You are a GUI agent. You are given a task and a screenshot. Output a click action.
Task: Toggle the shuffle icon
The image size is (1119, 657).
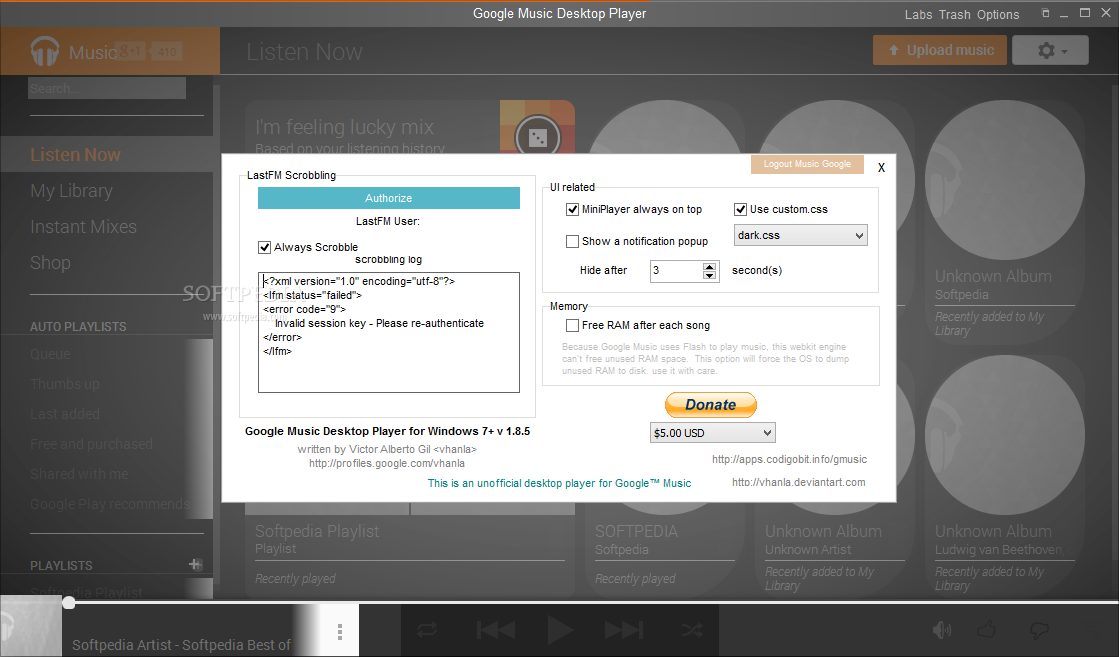point(692,630)
